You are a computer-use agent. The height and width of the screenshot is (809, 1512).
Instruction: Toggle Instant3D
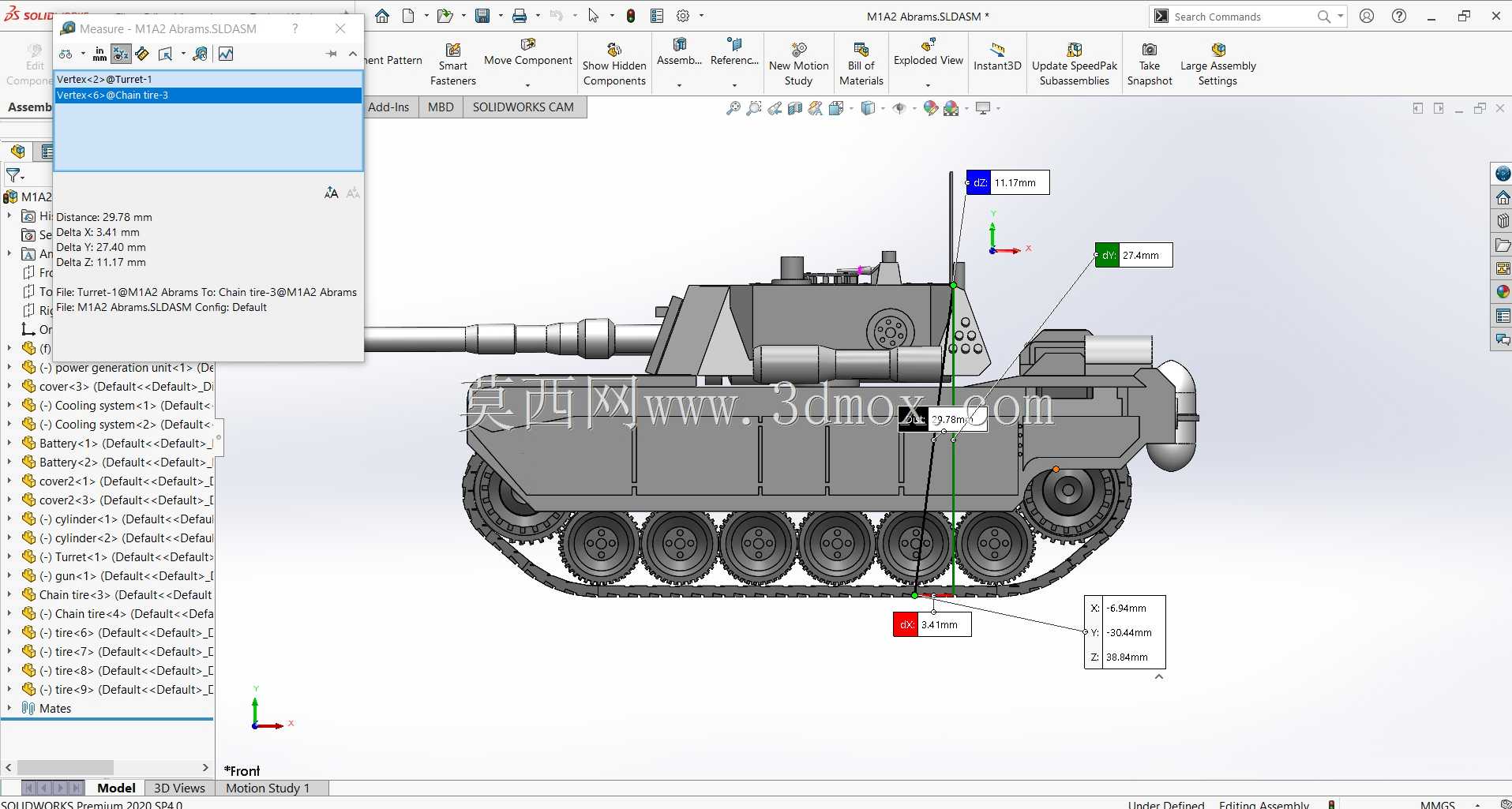997,57
